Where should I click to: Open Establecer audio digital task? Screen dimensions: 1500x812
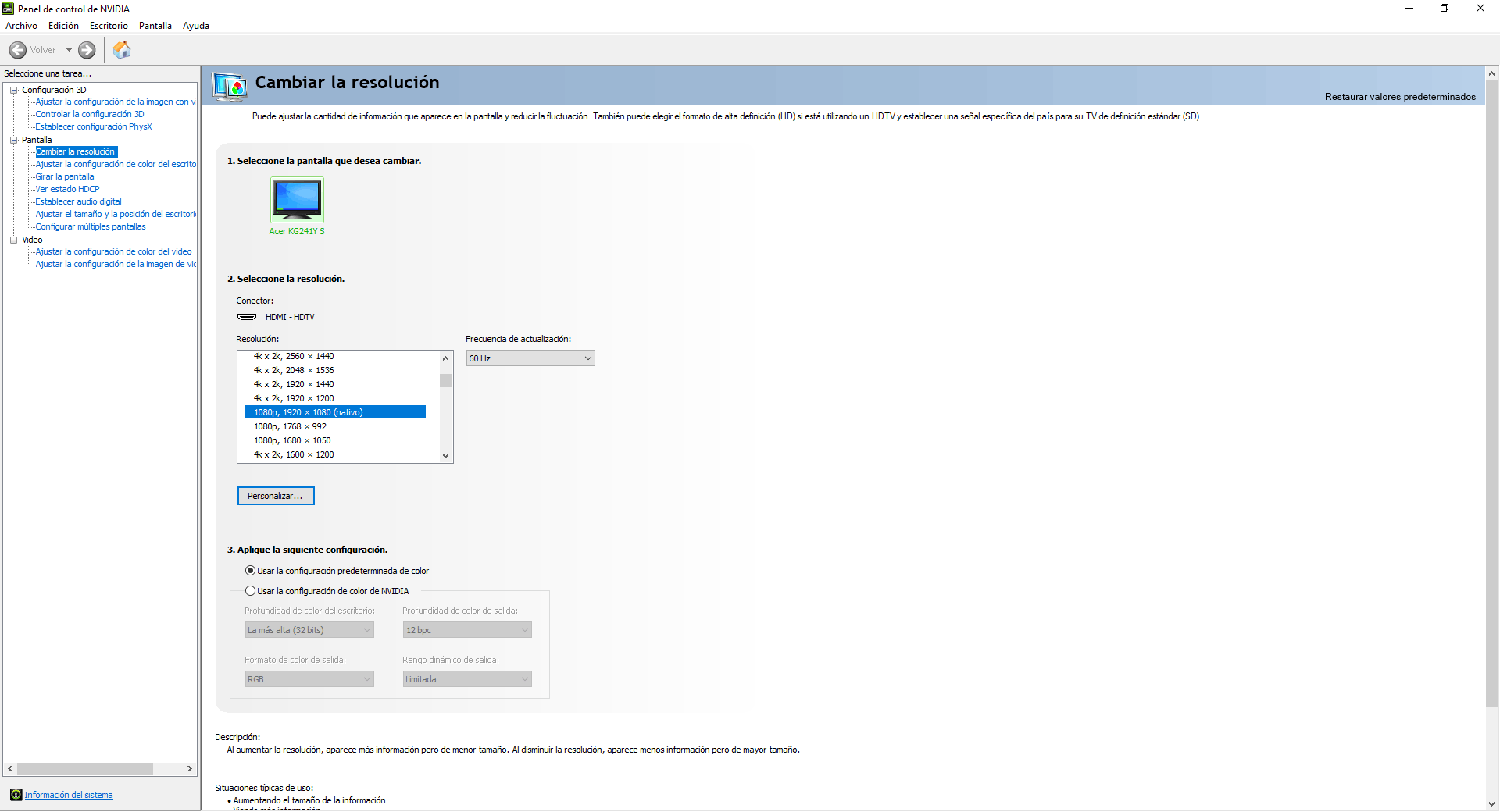(x=78, y=201)
